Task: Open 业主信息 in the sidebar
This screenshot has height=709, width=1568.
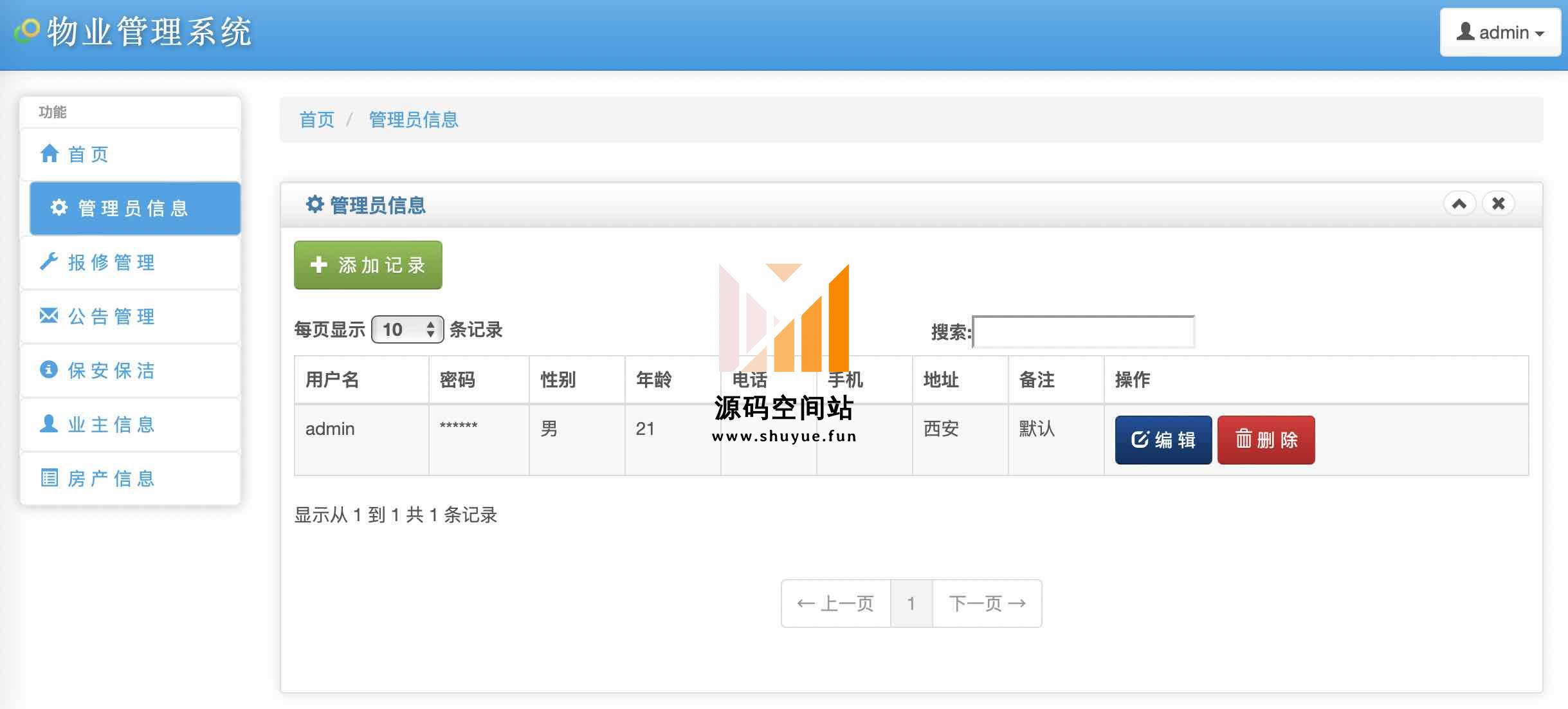Action: [x=131, y=425]
